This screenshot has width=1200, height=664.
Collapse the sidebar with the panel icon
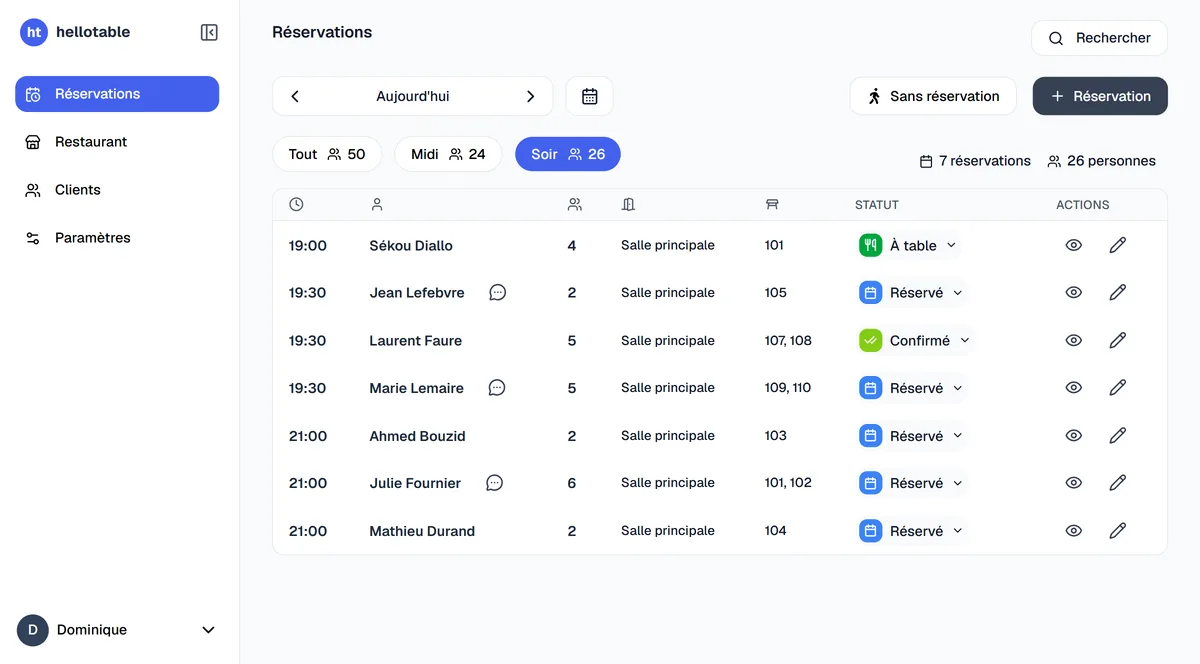(x=209, y=32)
